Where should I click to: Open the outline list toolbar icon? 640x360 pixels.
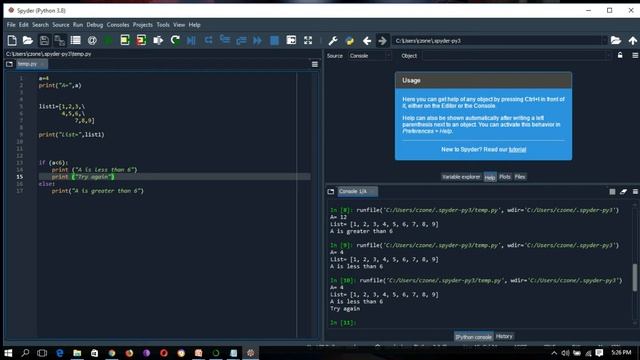tap(76, 40)
